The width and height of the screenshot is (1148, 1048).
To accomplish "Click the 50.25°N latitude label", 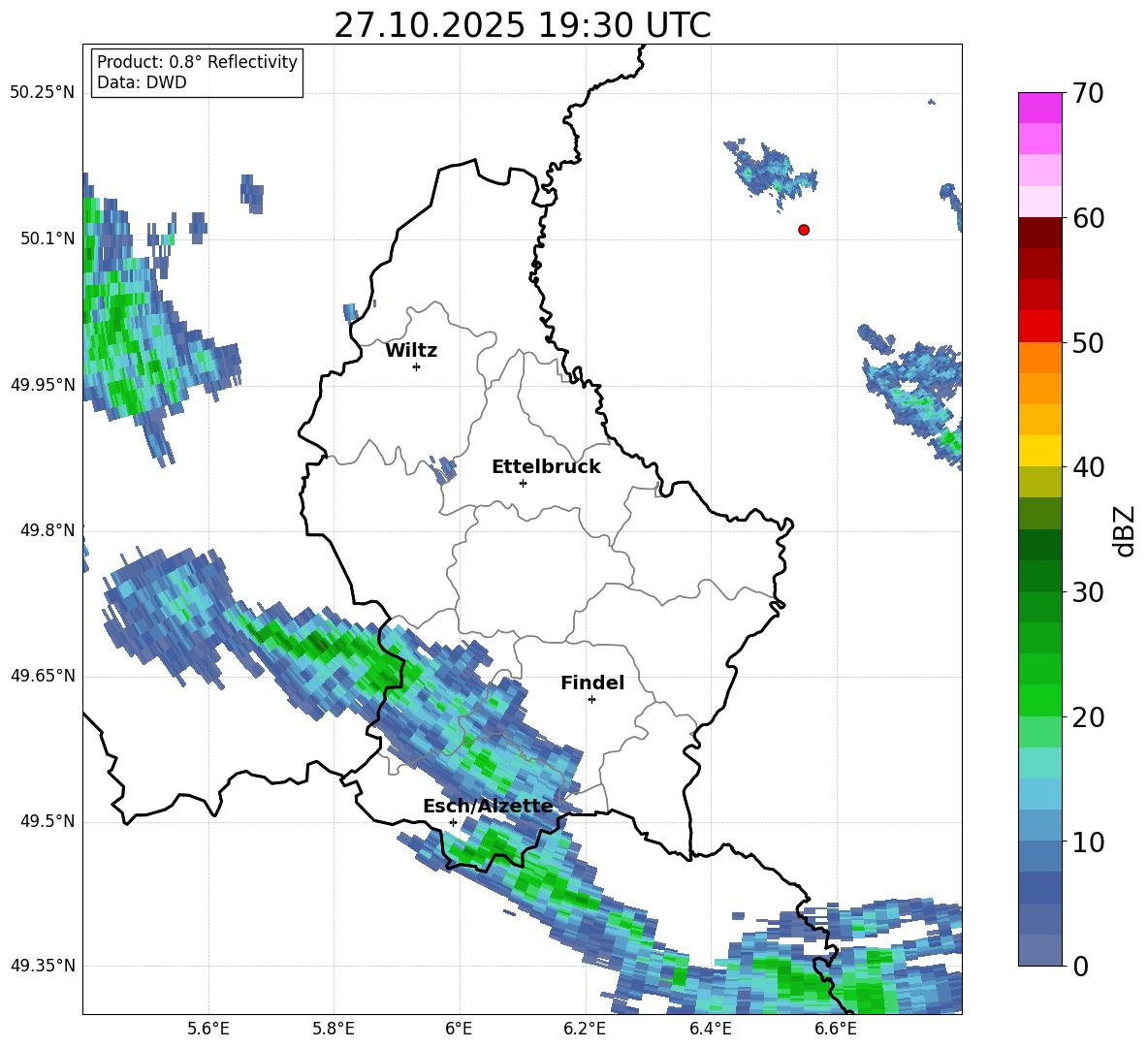I will click(43, 93).
